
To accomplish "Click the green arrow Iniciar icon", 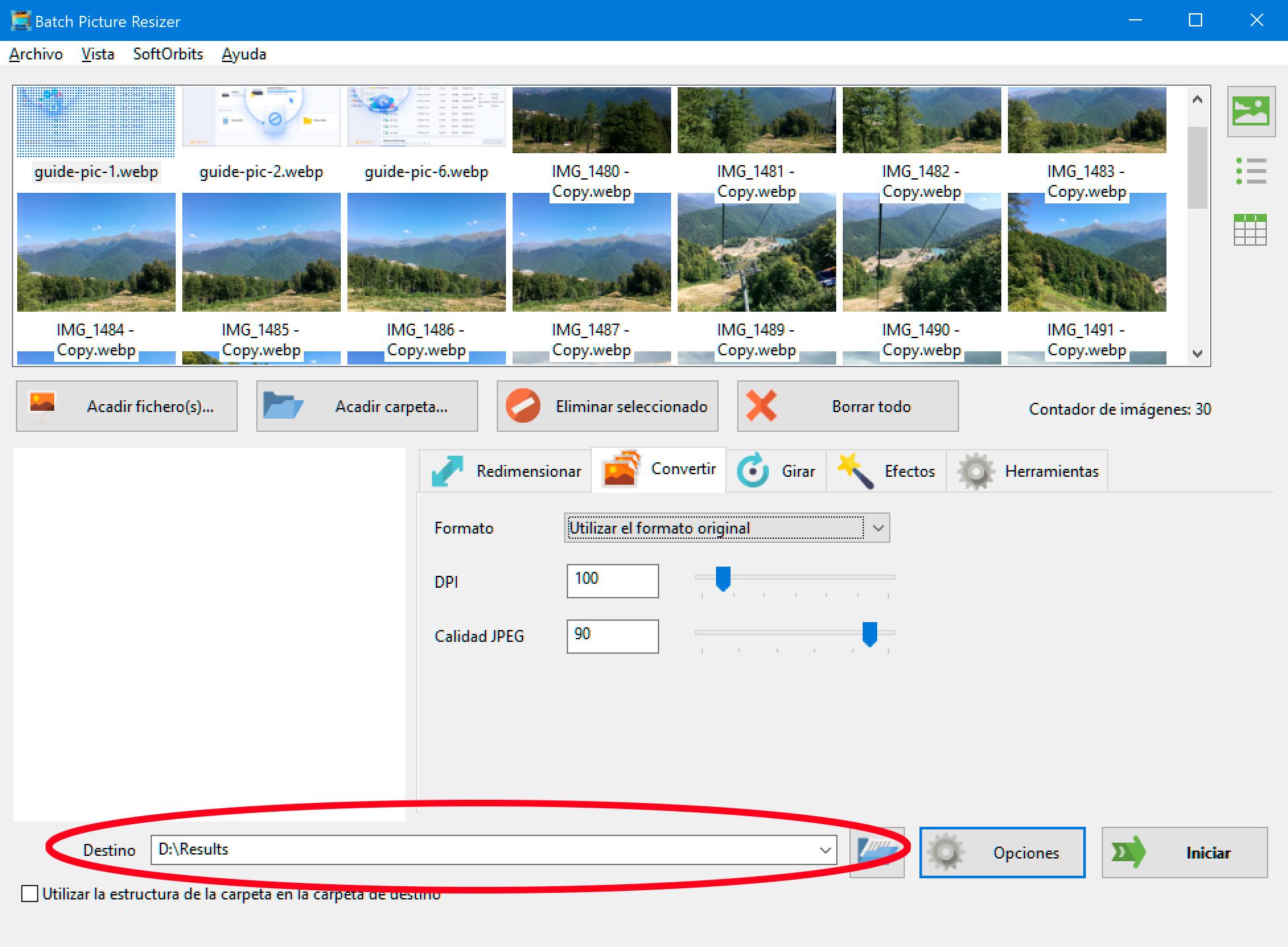I will point(1129,853).
